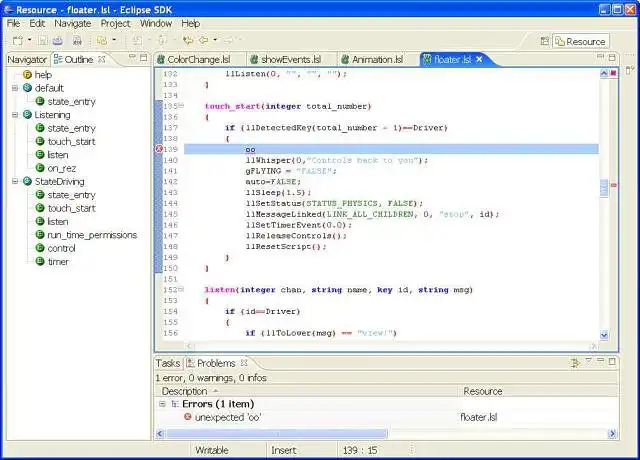Click the editor scroll up arrow
The height and width of the screenshot is (460, 640).
pyautogui.click(x=604, y=73)
